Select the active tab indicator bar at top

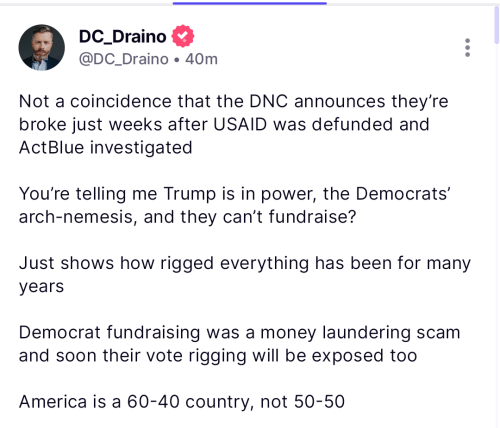[x=250, y=3]
